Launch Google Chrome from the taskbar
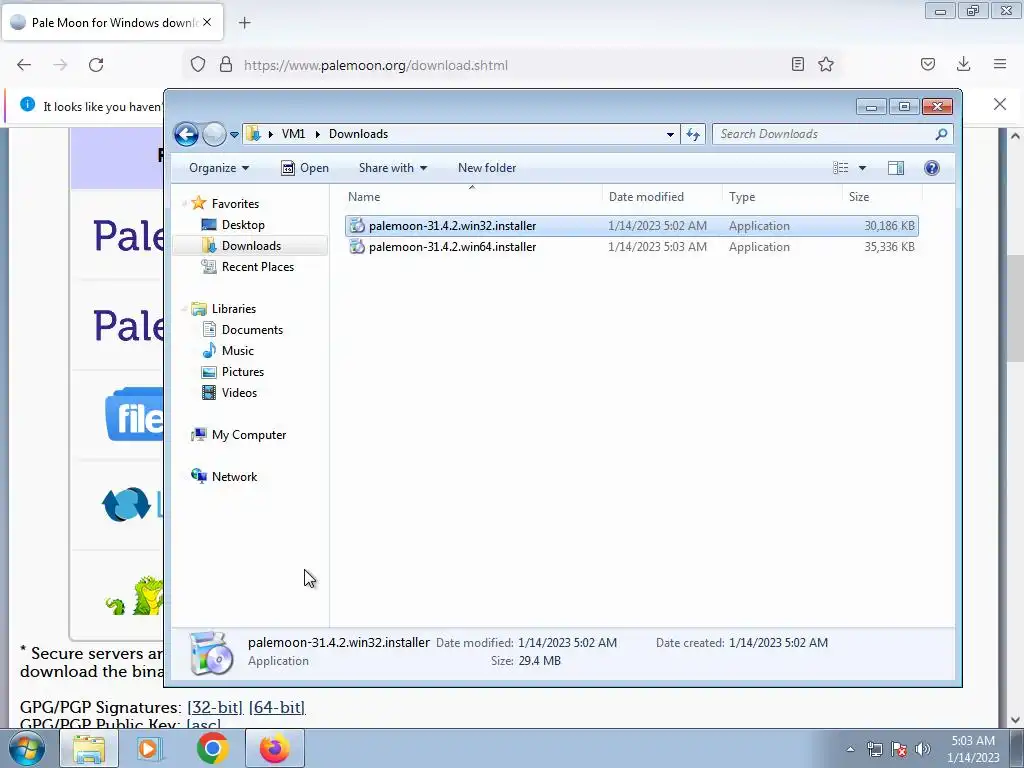This screenshot has height=768, width=1024. point(212,748)
